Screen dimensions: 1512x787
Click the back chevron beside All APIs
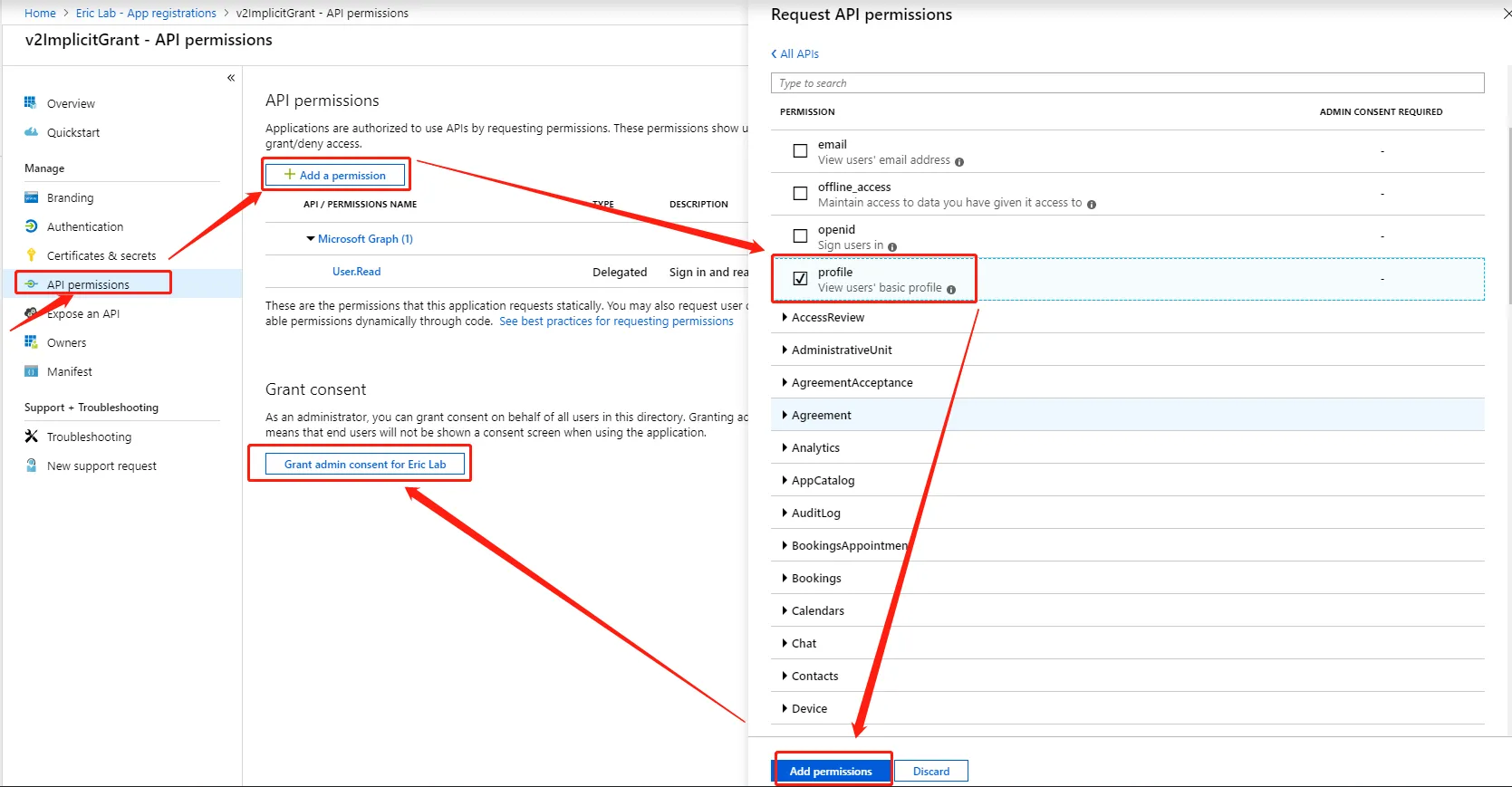coord(774,54)
